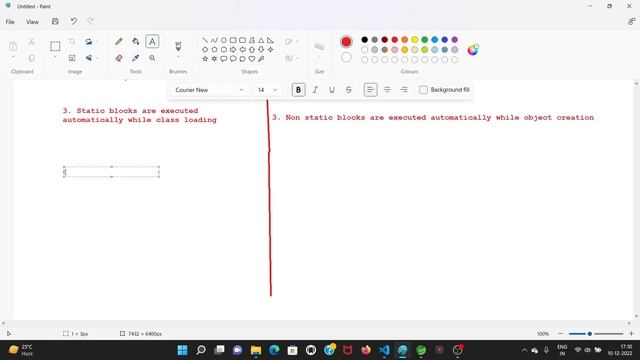Click inside the active text box
Viewport: 640px width, 360px height.
(111, 172)
